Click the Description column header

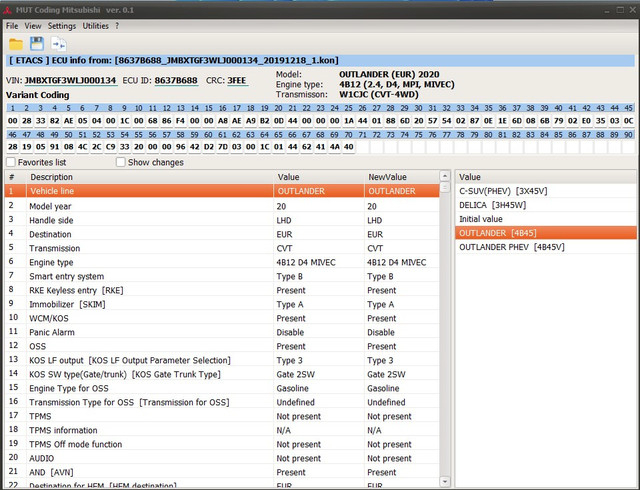click(x=52, y=177)
